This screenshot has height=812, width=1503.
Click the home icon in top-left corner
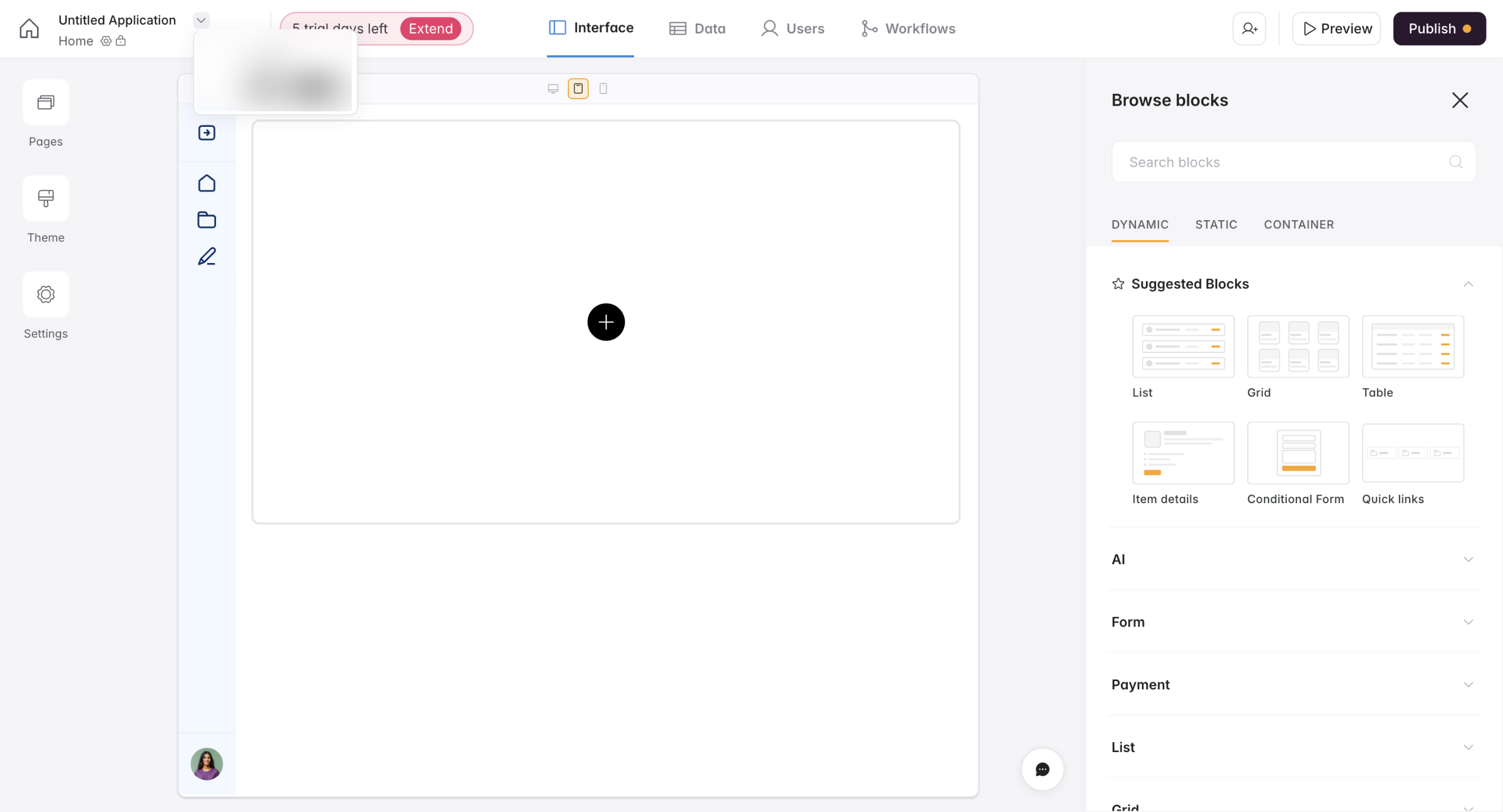pos(29,28)
